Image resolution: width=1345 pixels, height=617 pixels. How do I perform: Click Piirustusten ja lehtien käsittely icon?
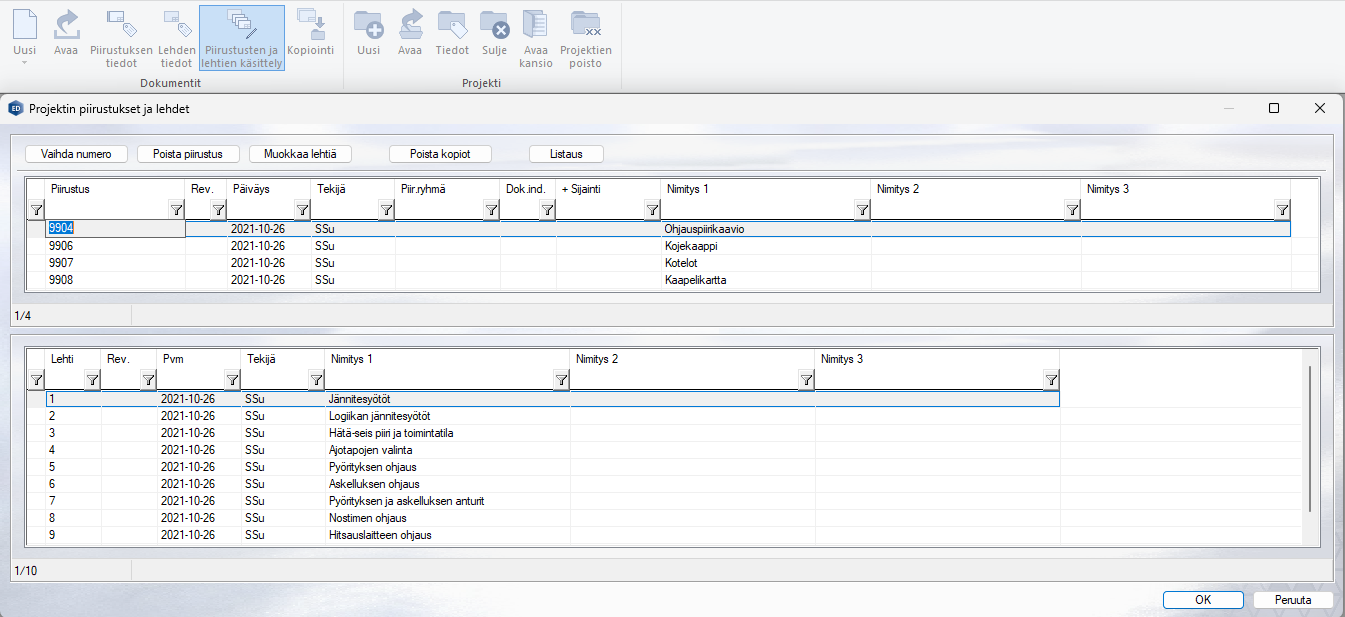coord(241,24)
